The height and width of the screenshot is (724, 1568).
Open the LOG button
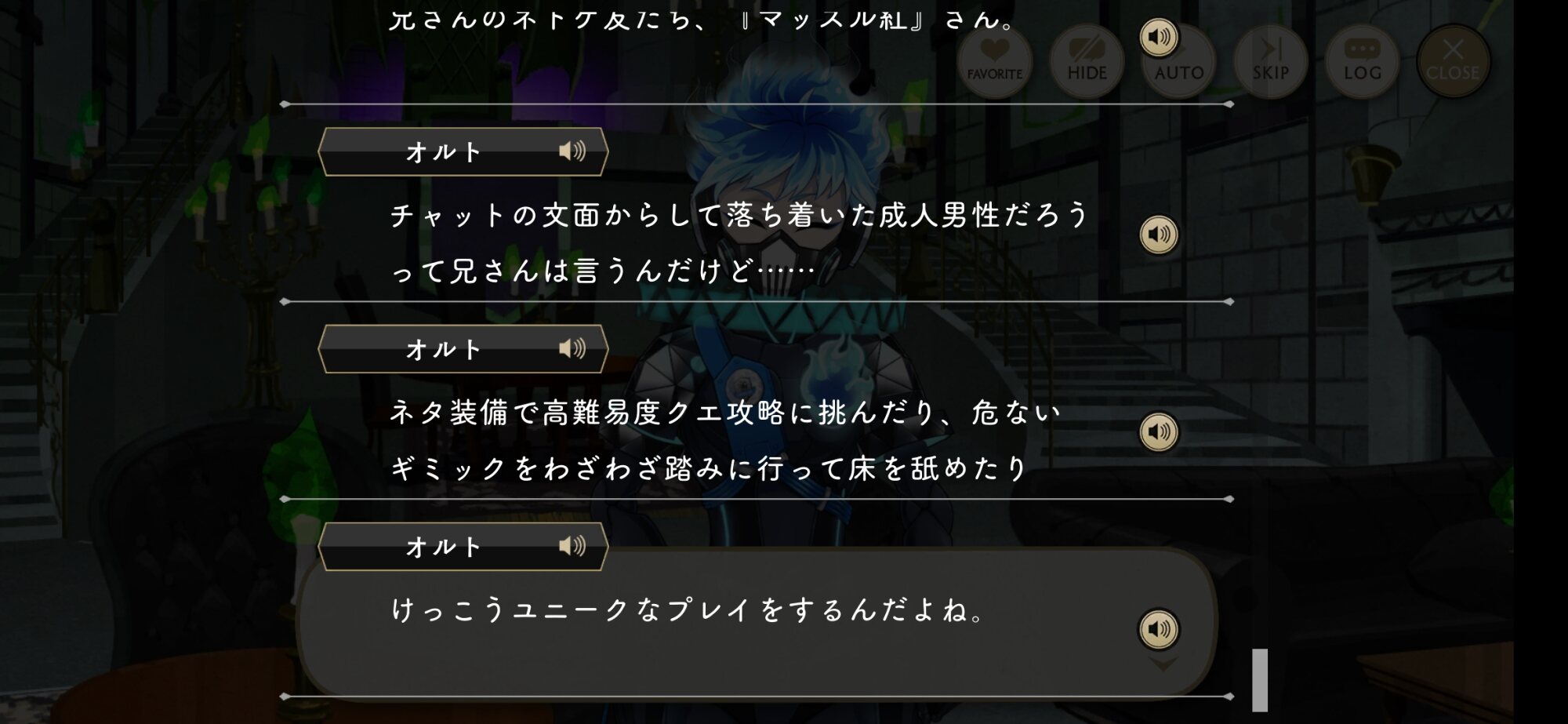1363,61
